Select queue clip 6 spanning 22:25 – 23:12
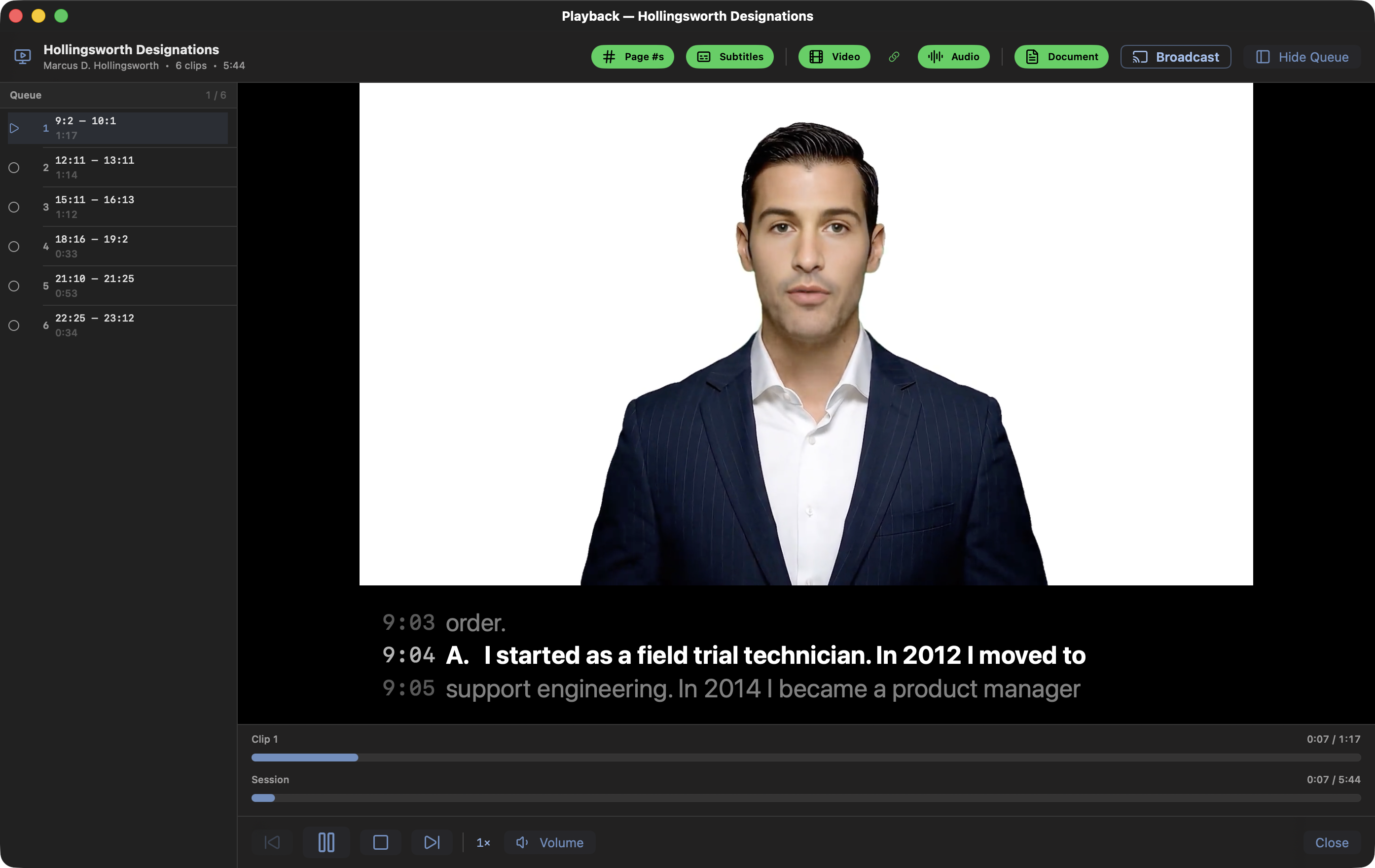The image size is (1375, 868). pos(118,325)
